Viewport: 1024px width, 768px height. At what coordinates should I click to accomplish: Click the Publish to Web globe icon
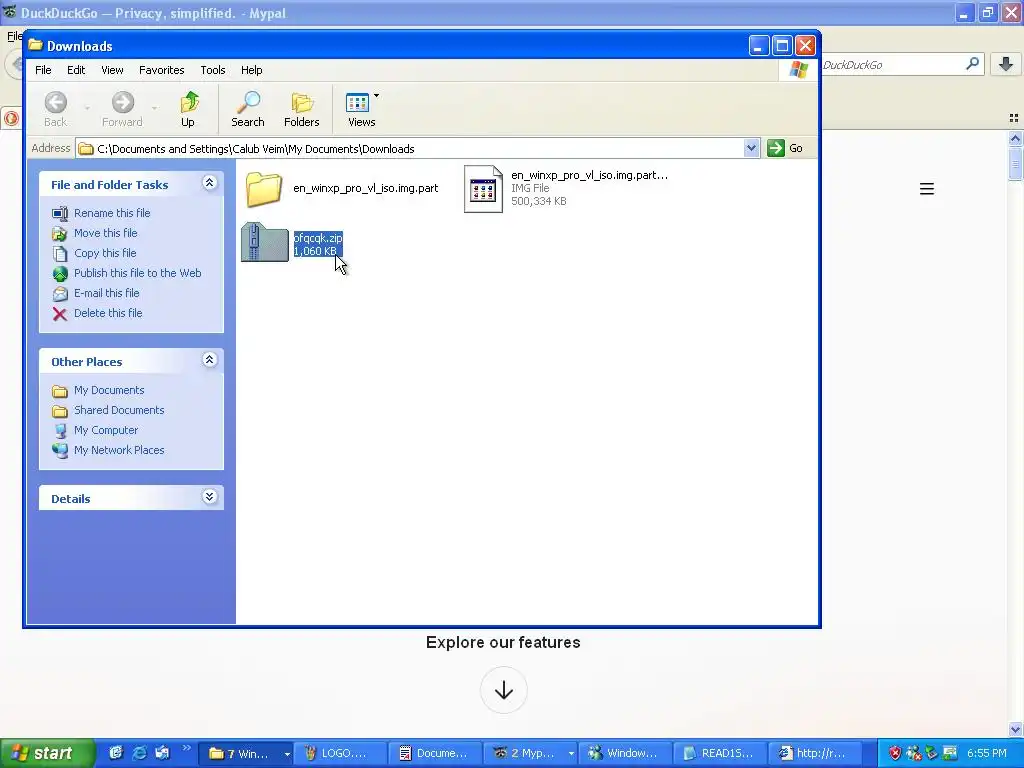pos(59,274)
